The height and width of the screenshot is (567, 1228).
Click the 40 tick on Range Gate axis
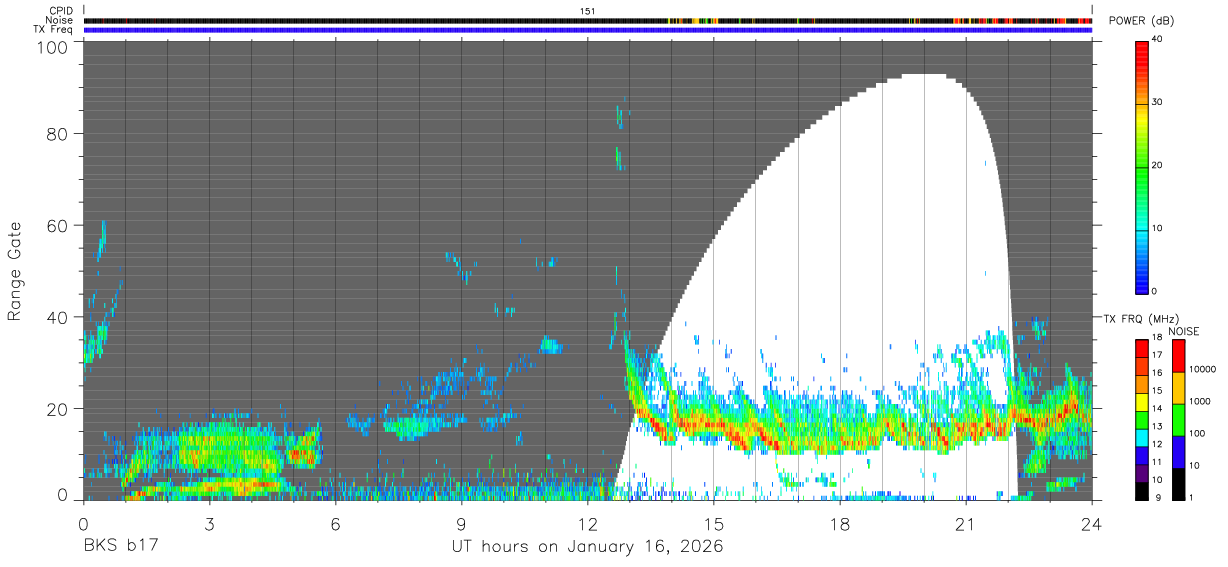[58, 317]
